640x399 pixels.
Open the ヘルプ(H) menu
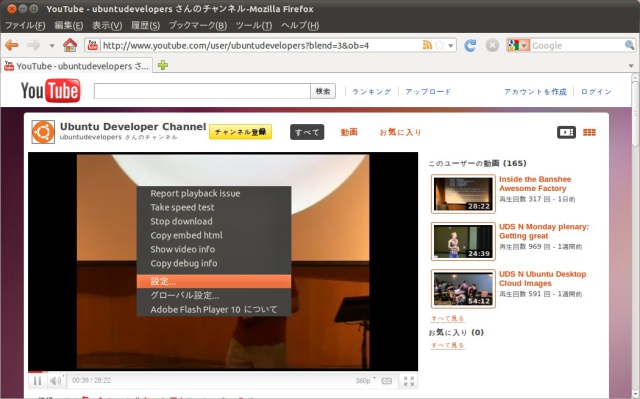click(300, 25)
